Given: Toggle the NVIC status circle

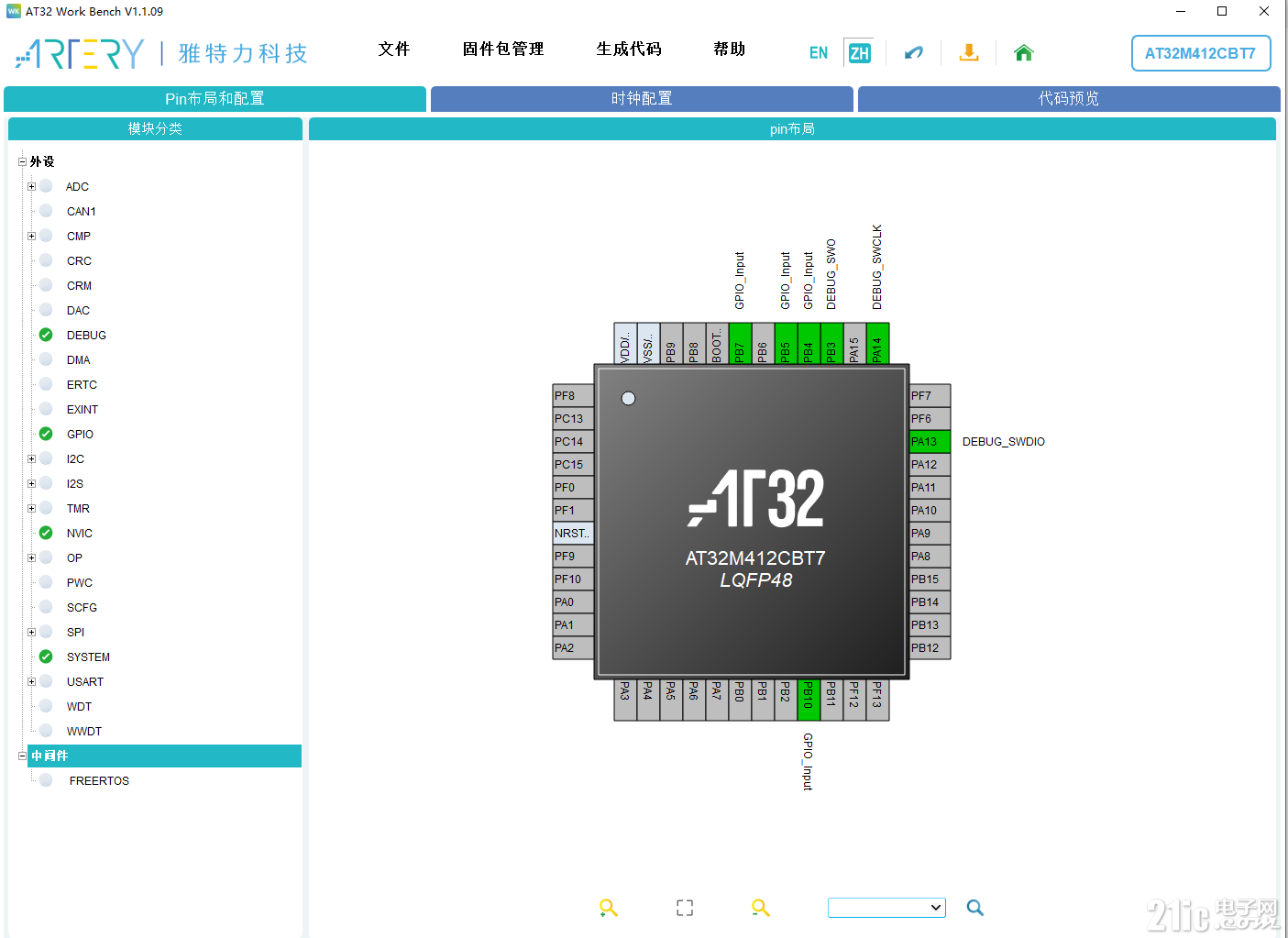Looking at the screenshot, I should point(46,533).
